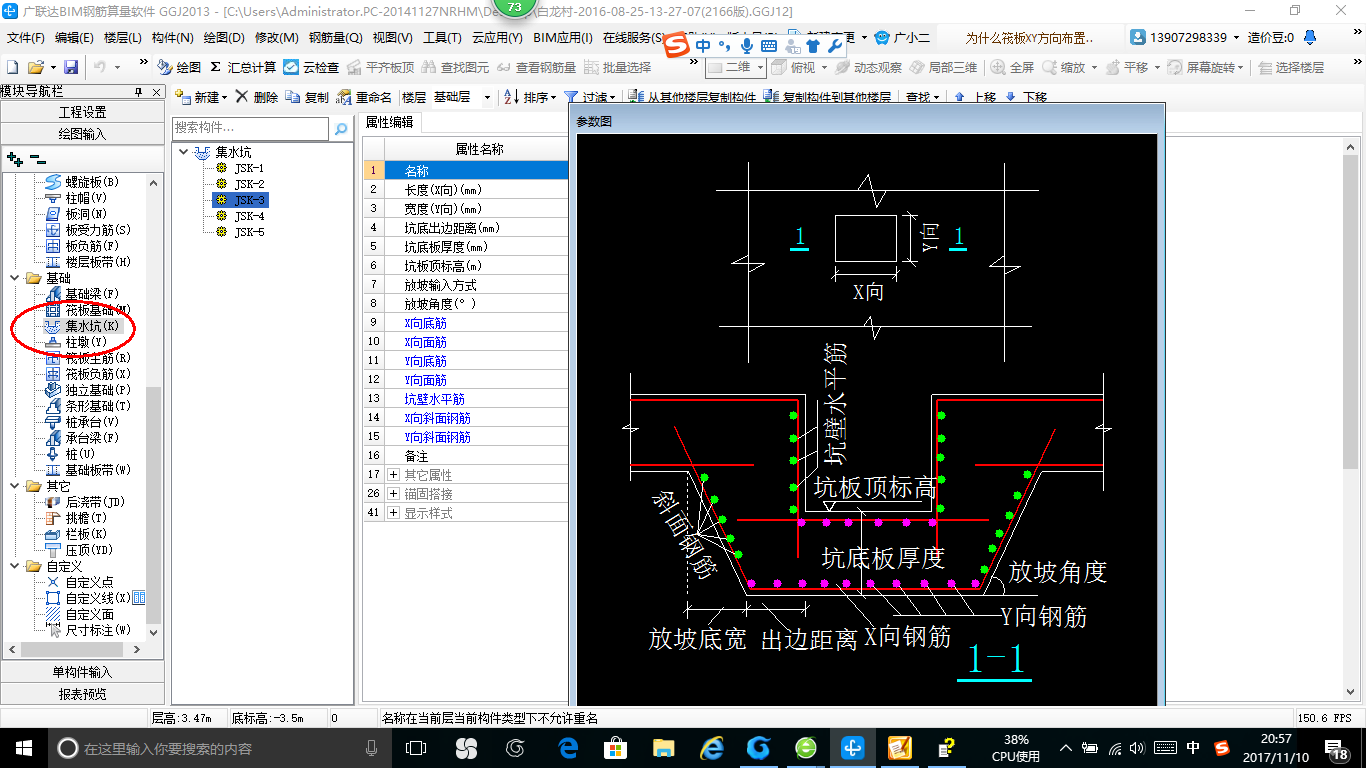The image size is (1366, 768).
Task: Expand the 其它属性 property group
Action: click(x=394, y=475)
